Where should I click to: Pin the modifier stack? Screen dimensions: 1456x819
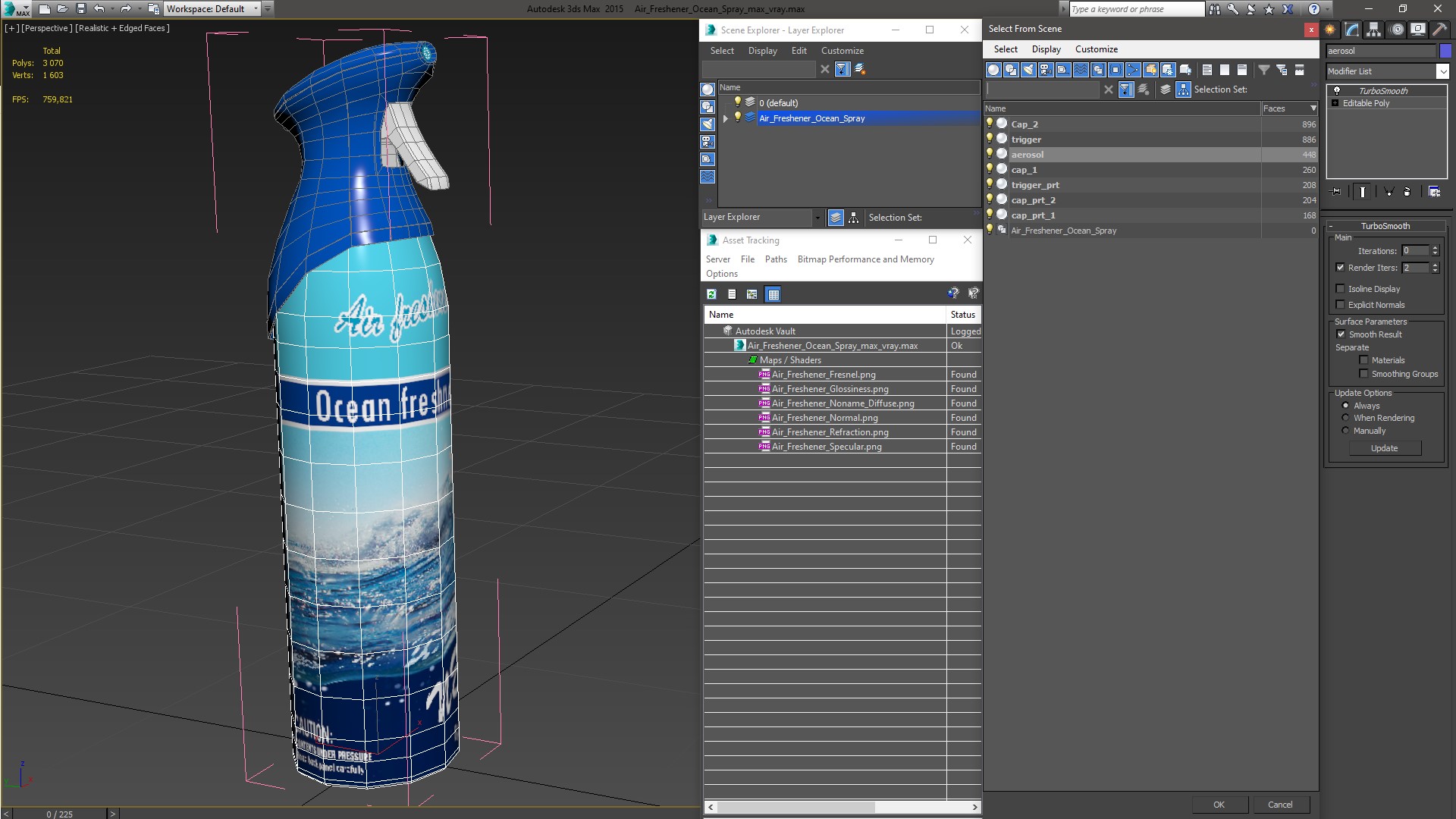(x=1335, y=192)
